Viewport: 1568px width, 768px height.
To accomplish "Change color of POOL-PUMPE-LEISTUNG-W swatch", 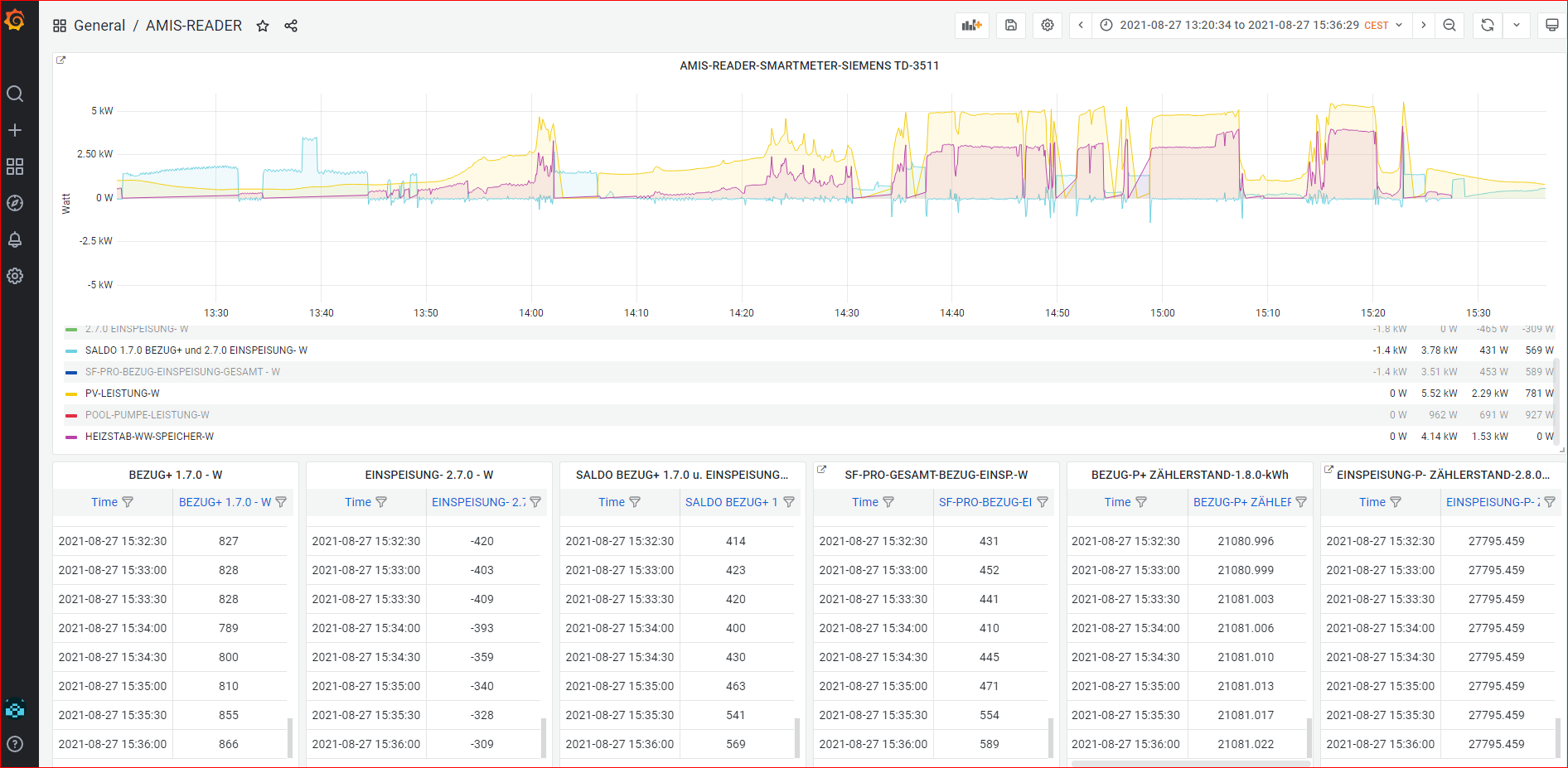I will point(71,415).
